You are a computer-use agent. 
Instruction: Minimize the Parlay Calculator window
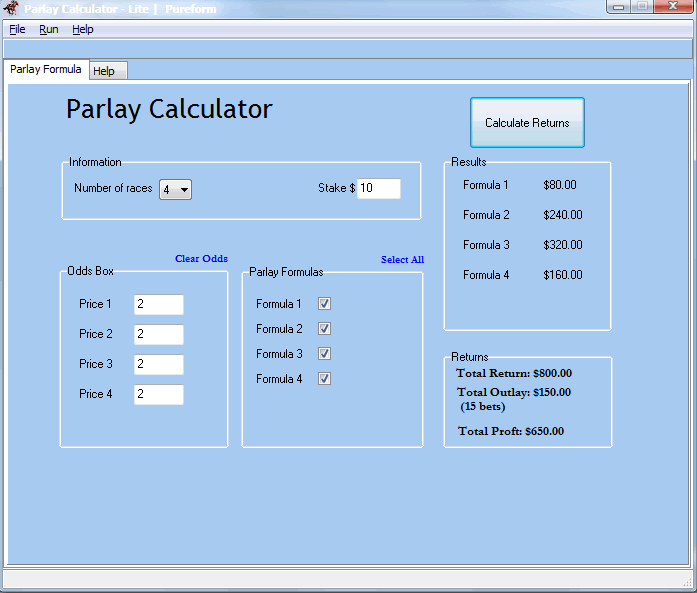coord(620,7)
